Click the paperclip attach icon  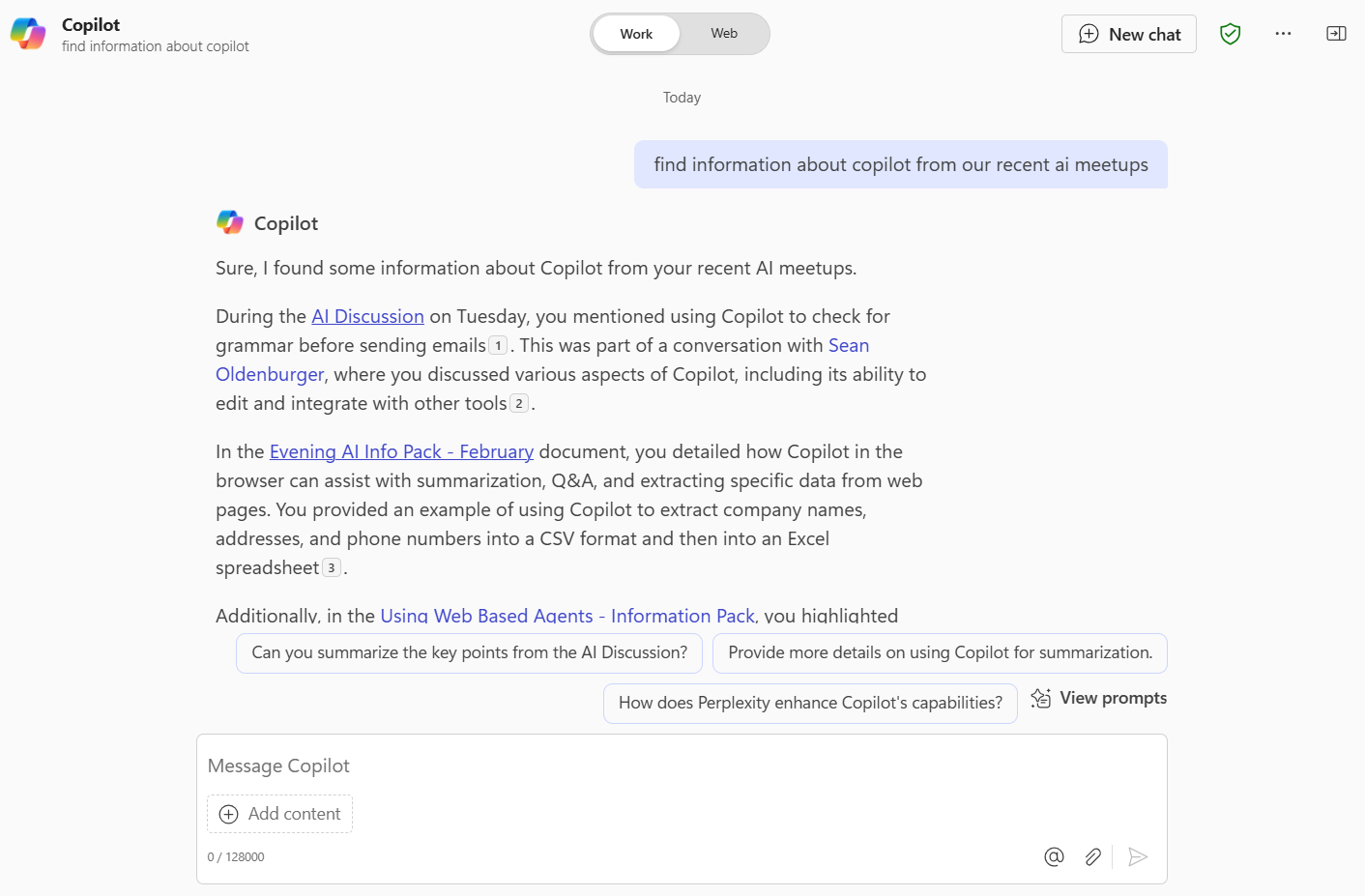1092,856
